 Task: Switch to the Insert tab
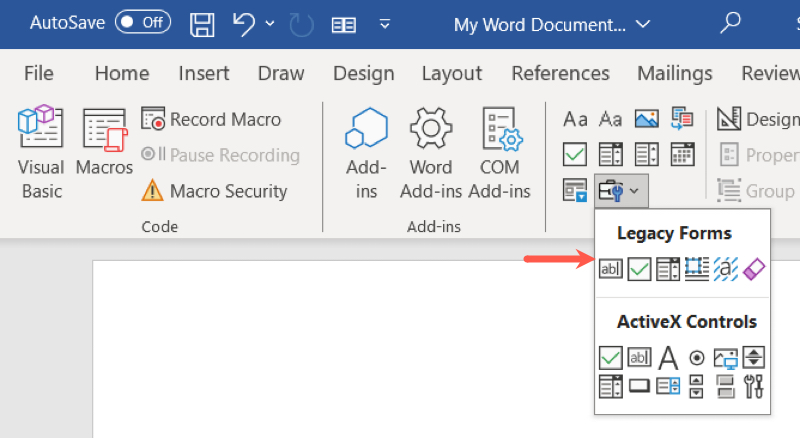204,74
